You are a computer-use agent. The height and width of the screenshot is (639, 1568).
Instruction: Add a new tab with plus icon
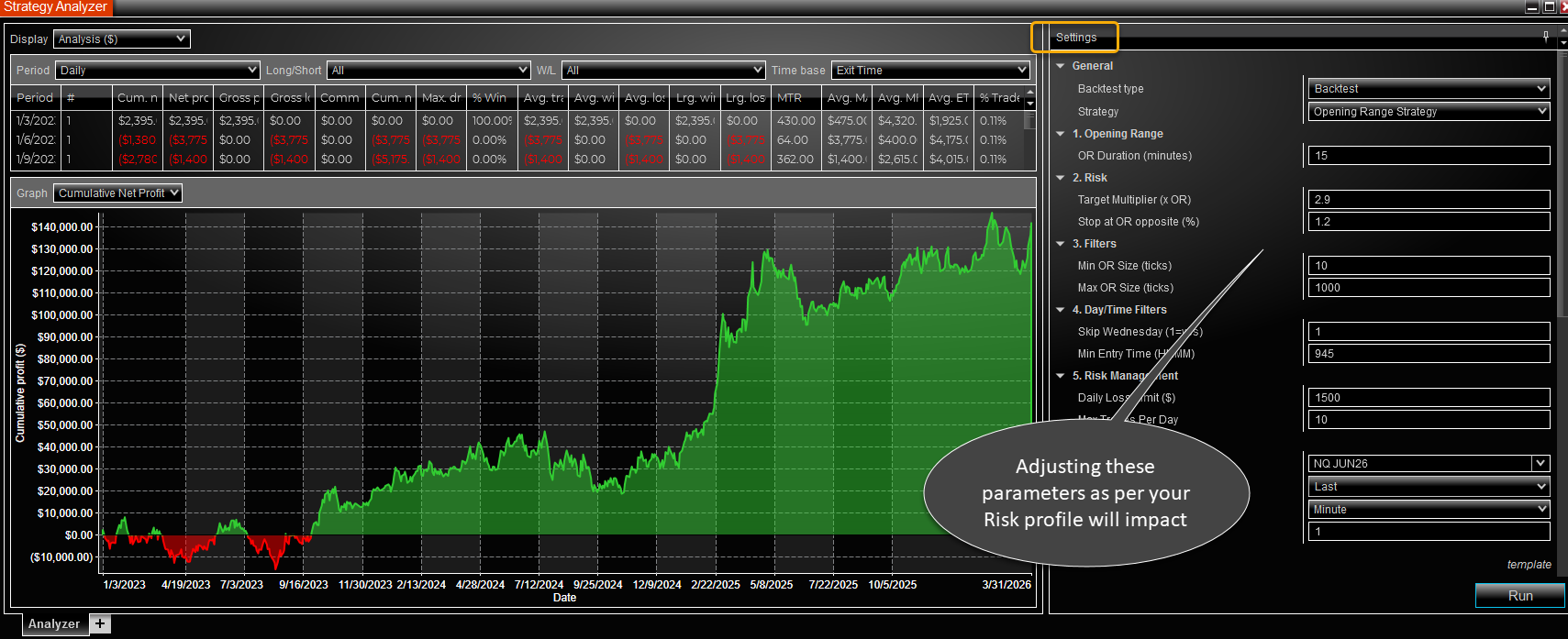click(100, 623)
